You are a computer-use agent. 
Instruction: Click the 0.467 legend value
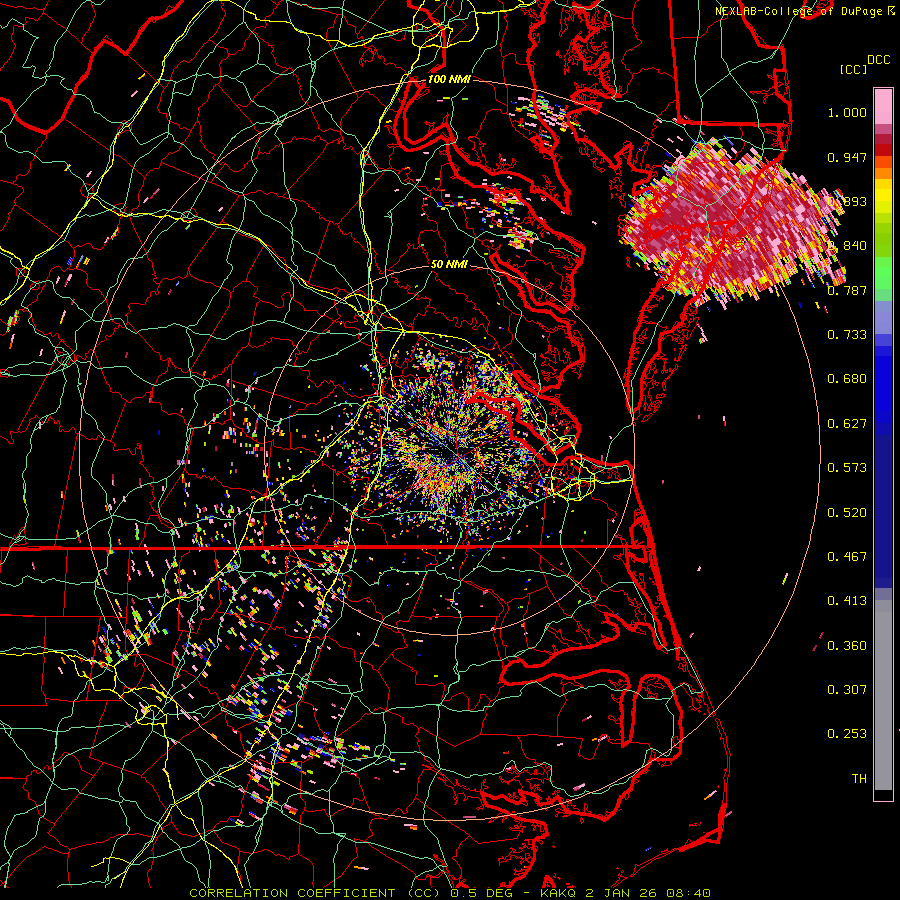click(x=847, y=557)
